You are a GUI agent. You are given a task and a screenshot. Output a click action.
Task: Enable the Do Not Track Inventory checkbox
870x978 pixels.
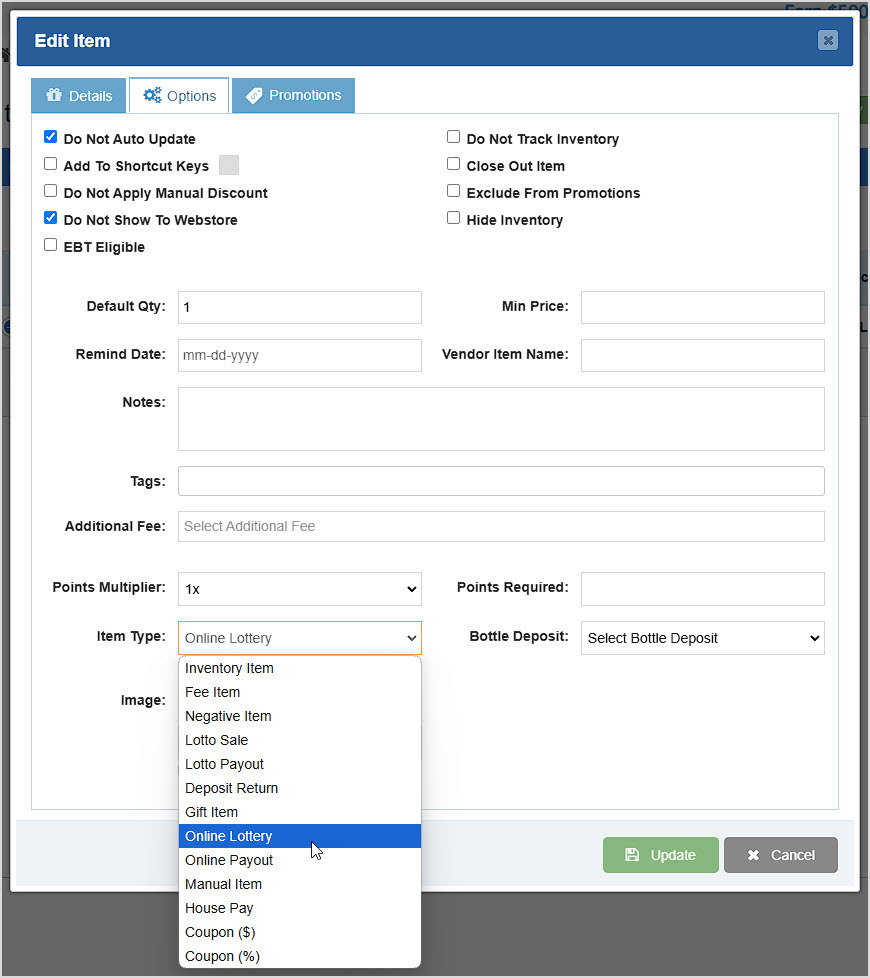click(453, 137)
